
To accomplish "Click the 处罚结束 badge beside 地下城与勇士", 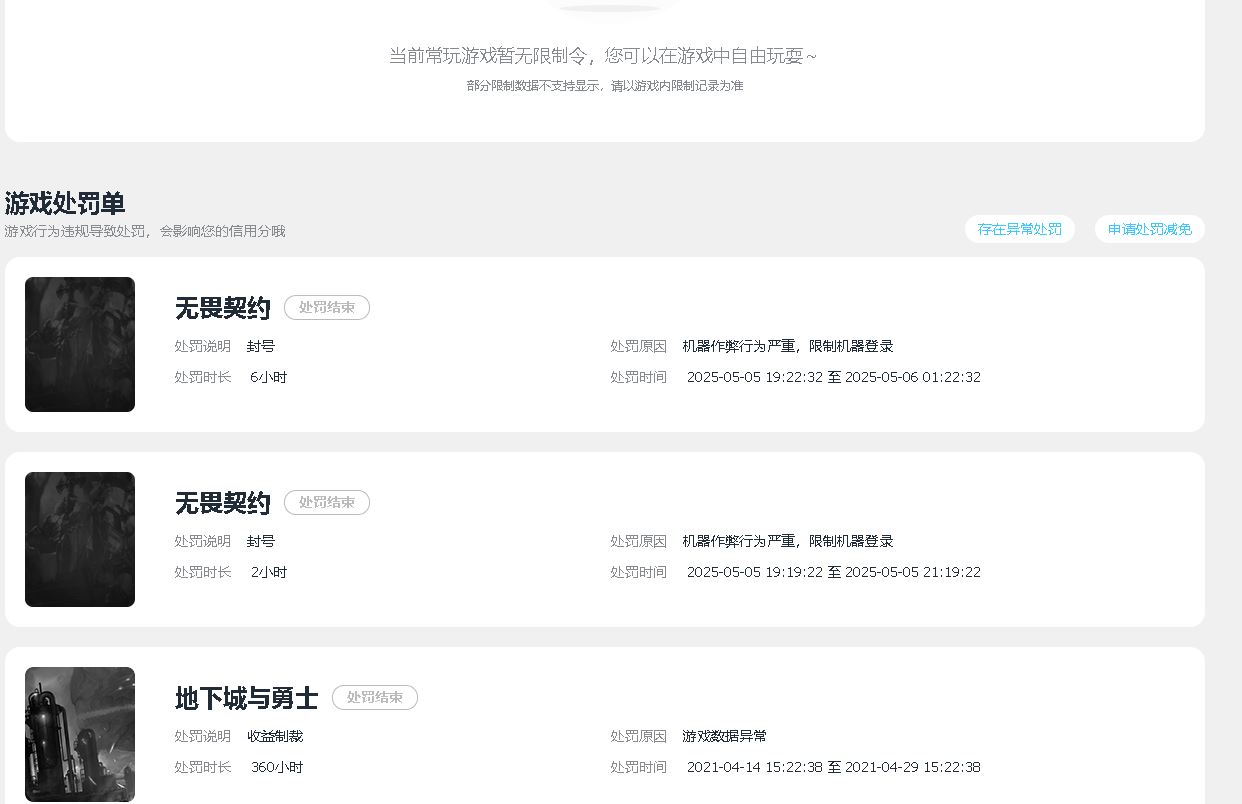I will 374,698.
